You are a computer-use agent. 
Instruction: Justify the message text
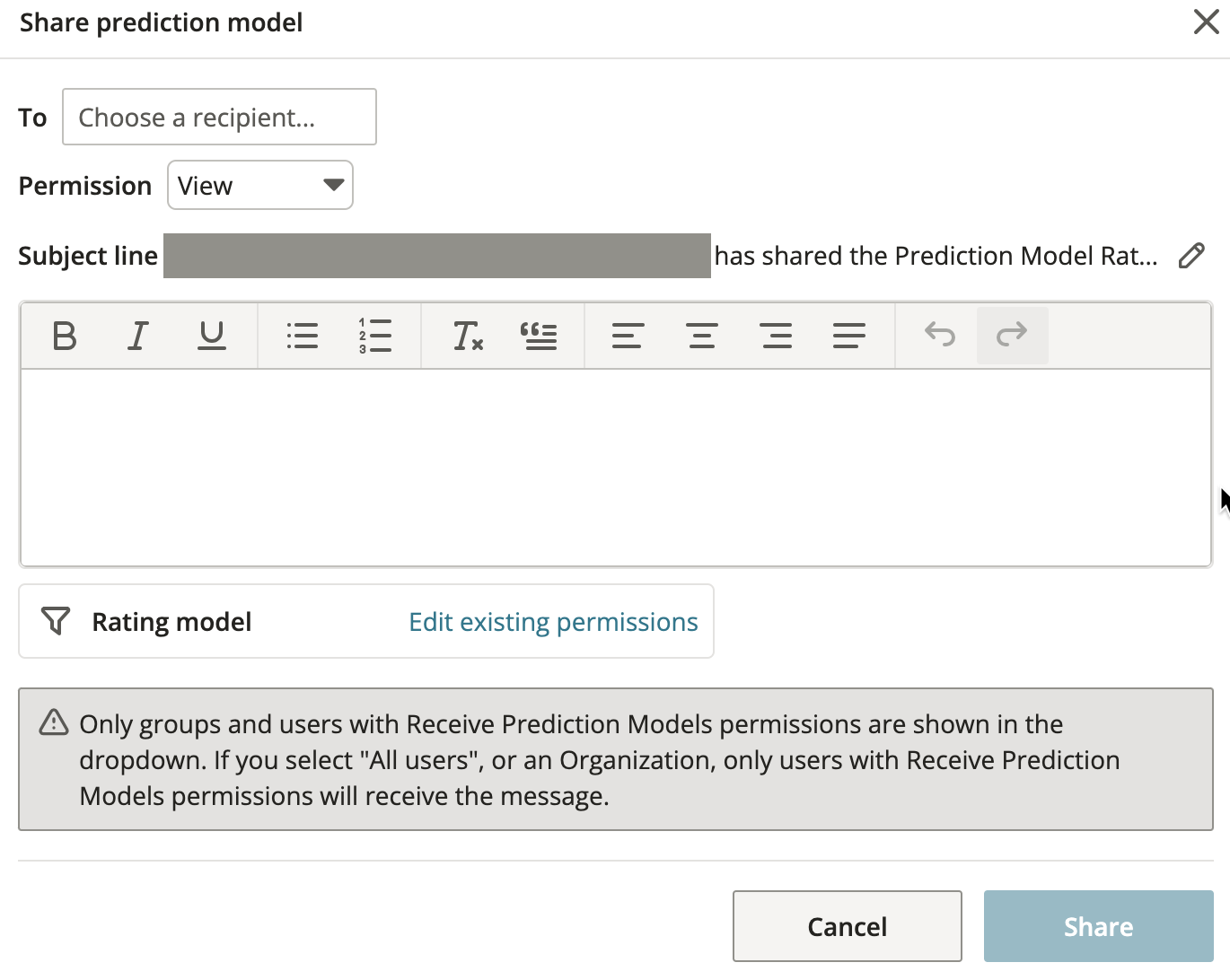point(848,336)
